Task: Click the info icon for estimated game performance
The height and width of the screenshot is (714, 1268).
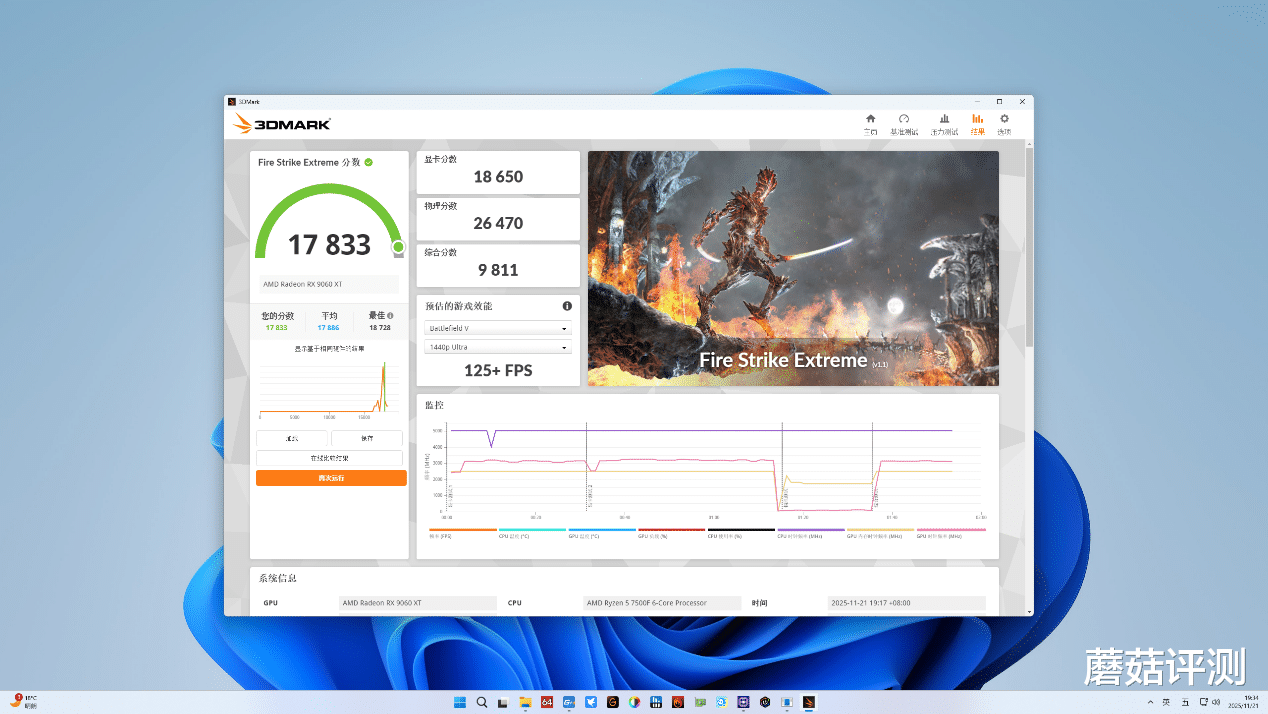Action: [x=567, y=306]
